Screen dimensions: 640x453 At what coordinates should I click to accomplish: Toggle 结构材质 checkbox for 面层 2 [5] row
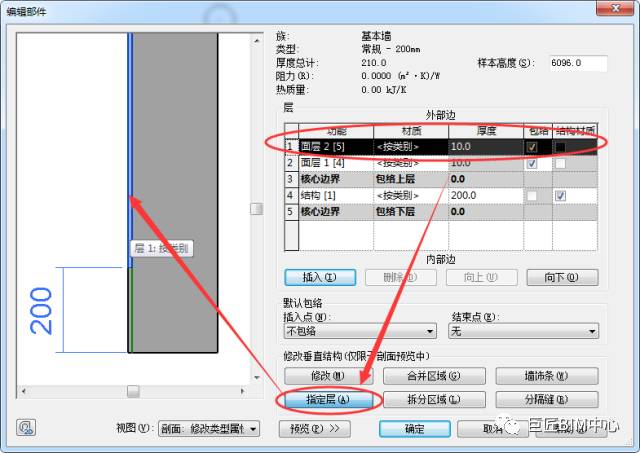pos(560,147)
